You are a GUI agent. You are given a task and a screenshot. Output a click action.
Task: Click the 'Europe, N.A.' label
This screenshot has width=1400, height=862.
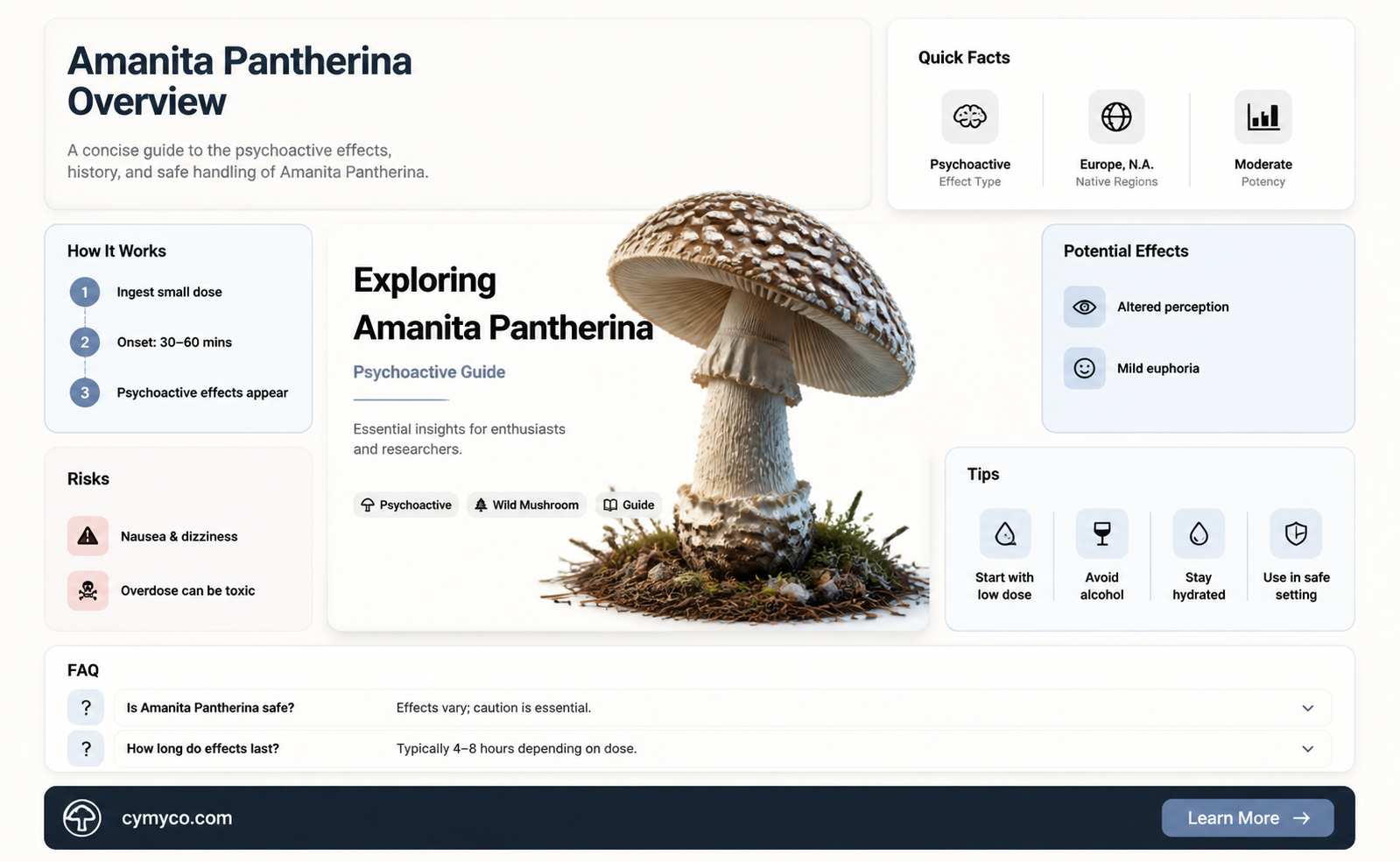[x=1116, y=165]
